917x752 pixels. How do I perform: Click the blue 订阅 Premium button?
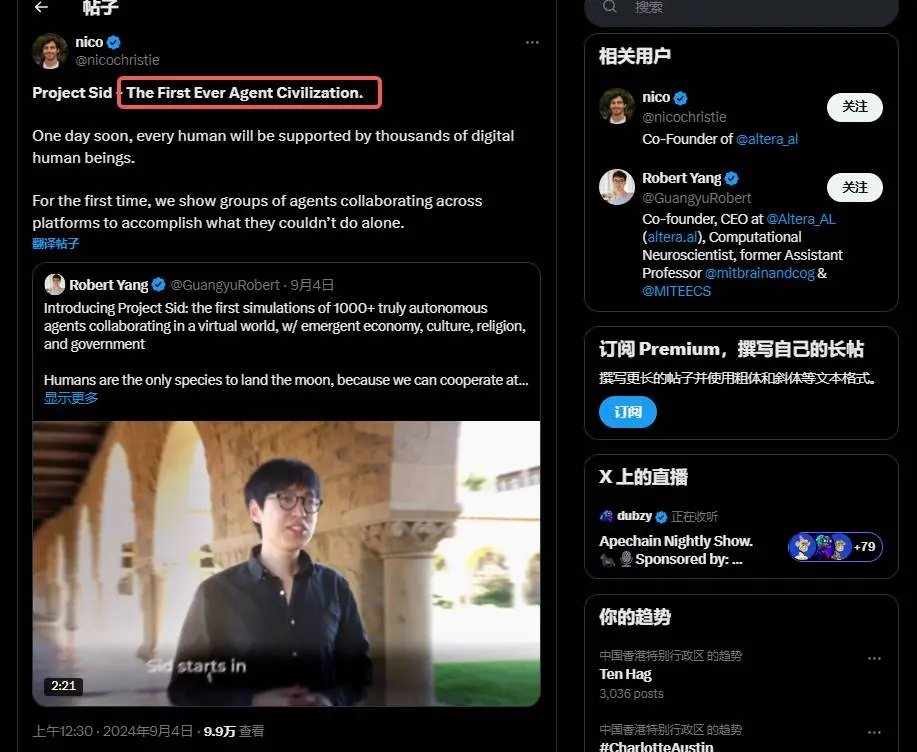628,412
